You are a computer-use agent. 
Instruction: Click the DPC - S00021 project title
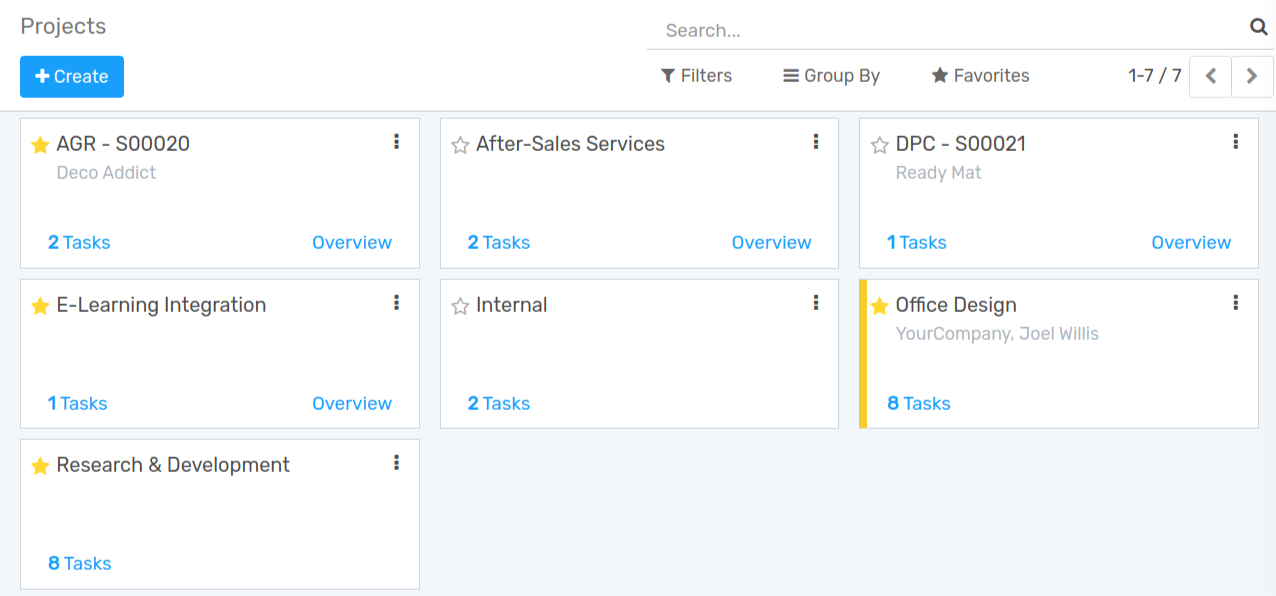tap(961, 144)
